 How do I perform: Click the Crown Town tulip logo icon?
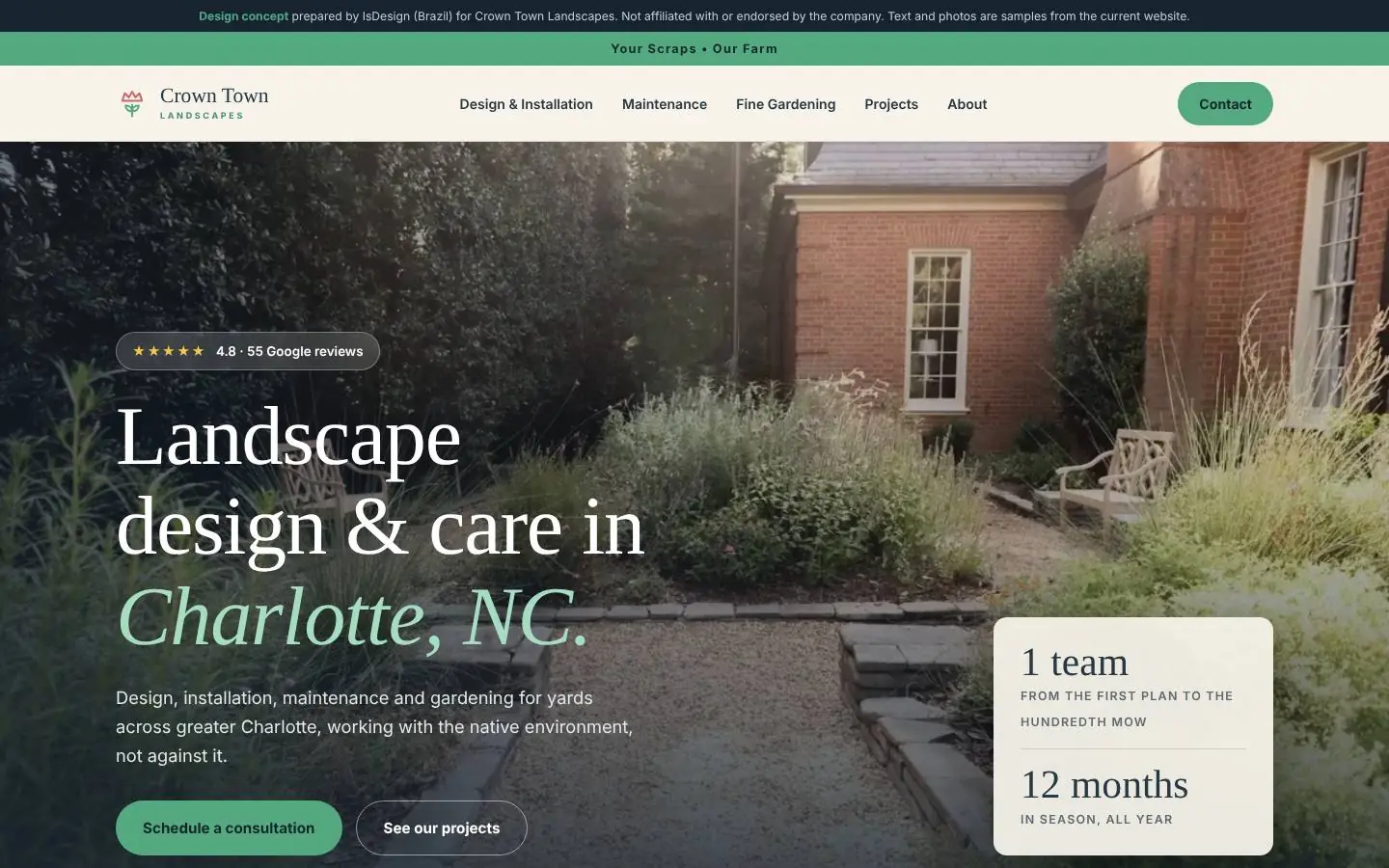(x=132, y=103)
